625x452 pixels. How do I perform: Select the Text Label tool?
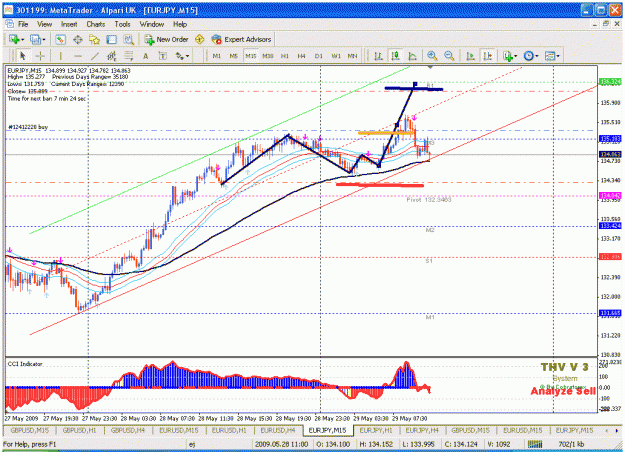(163, 56)
